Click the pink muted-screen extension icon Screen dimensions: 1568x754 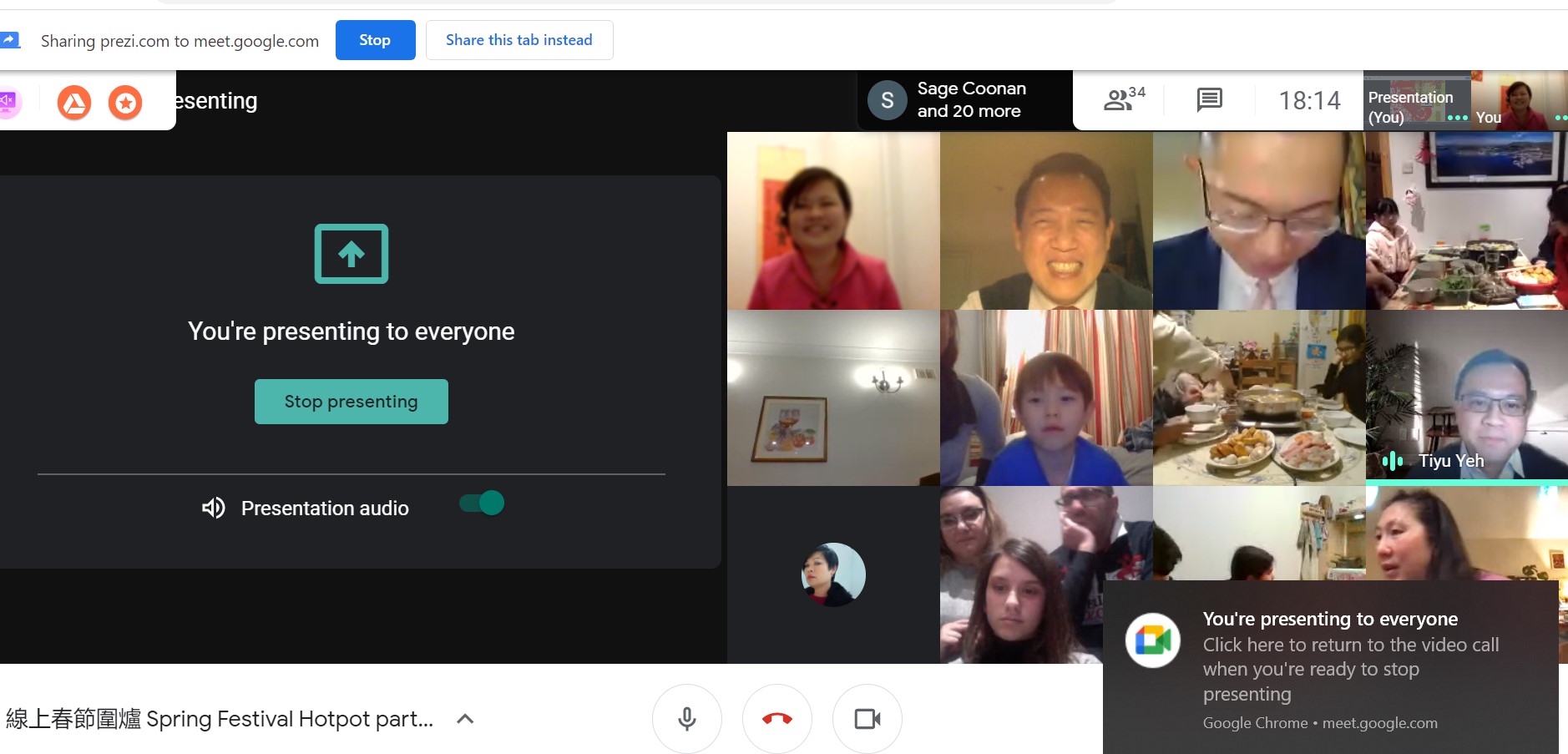(8, 102)
